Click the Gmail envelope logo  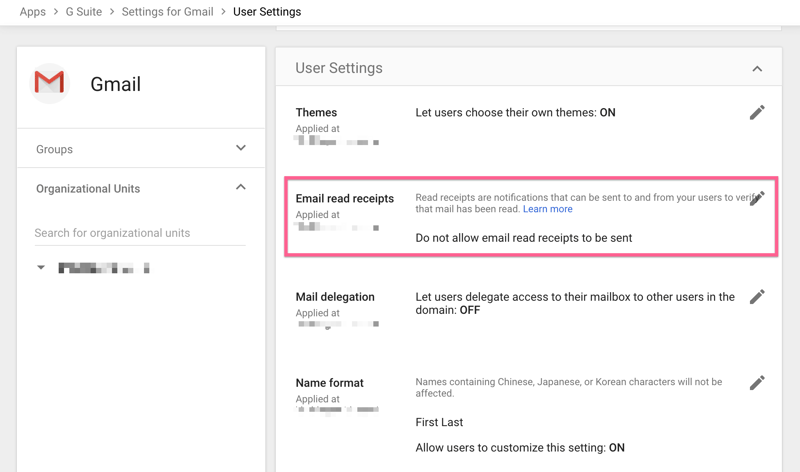(49, 83)
